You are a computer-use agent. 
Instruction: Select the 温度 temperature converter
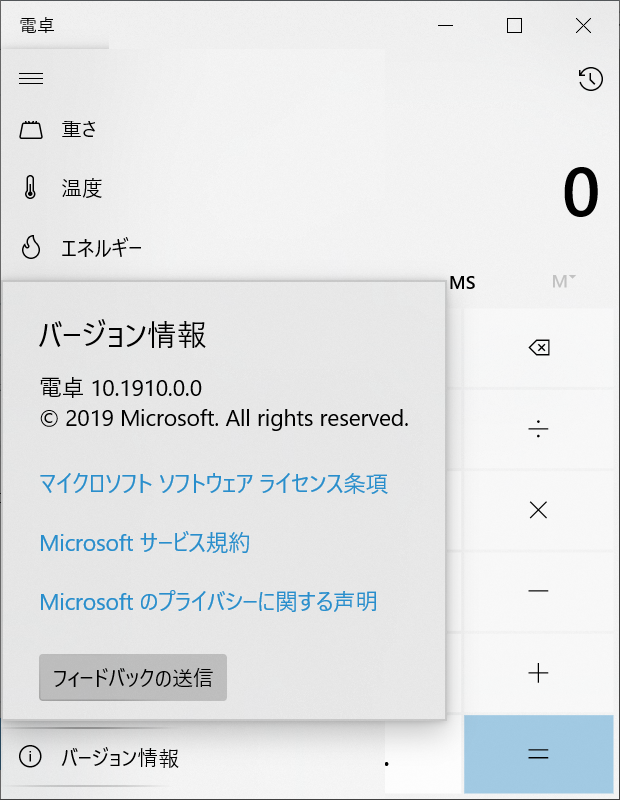point(193,188)
